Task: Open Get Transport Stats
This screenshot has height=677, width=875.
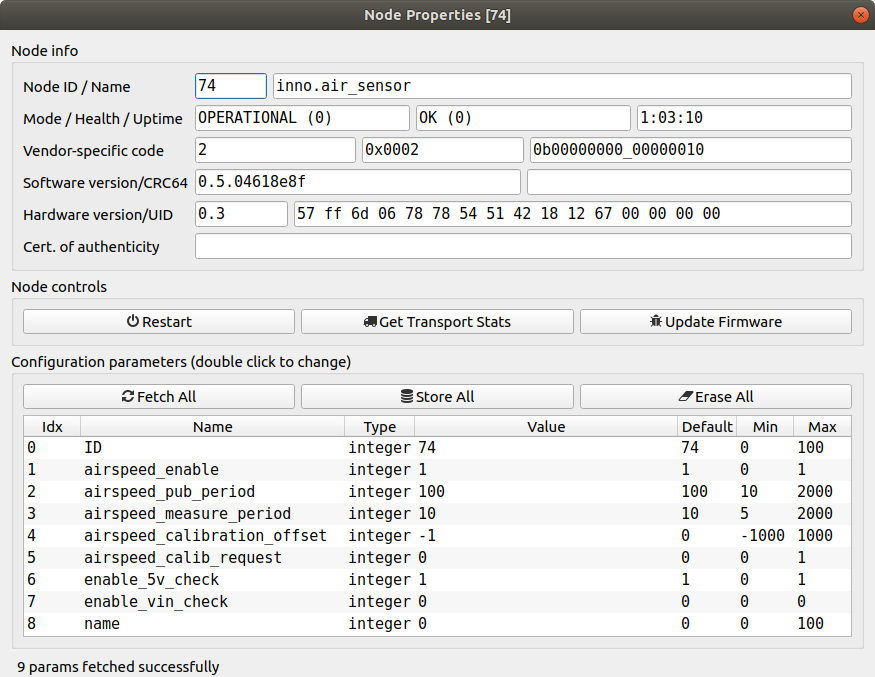Action: (x=437, y=321)
